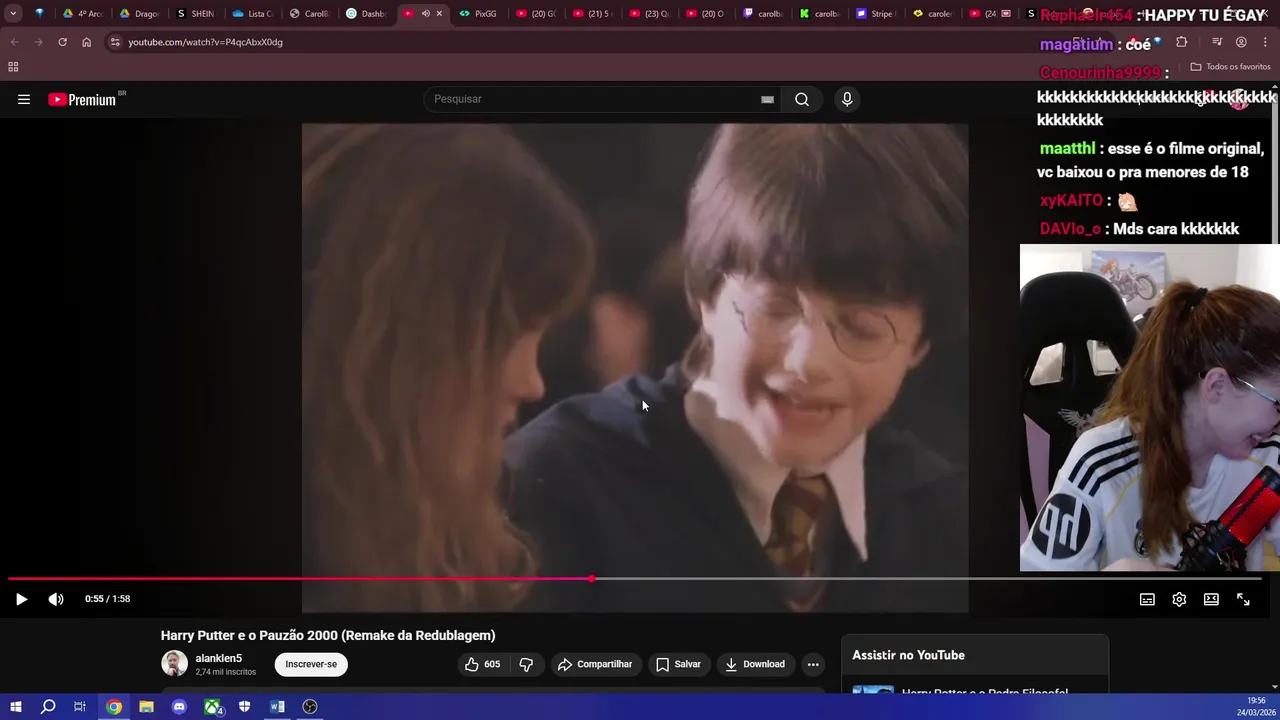Switch to the Dashboard browser tab
Screen dimensions: 1280x720
[365, 14]
